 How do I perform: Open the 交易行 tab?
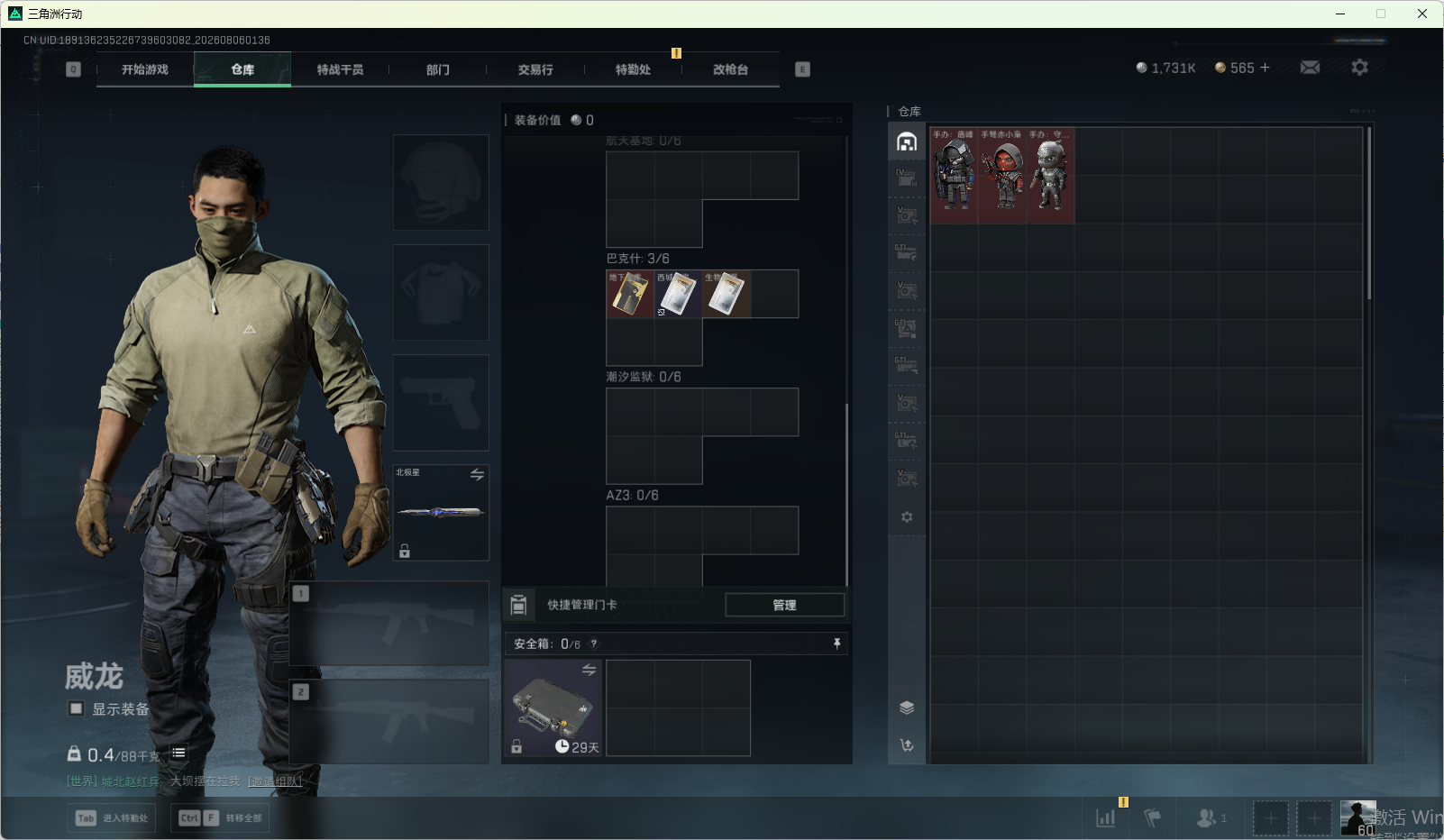[x=535, y=69]
